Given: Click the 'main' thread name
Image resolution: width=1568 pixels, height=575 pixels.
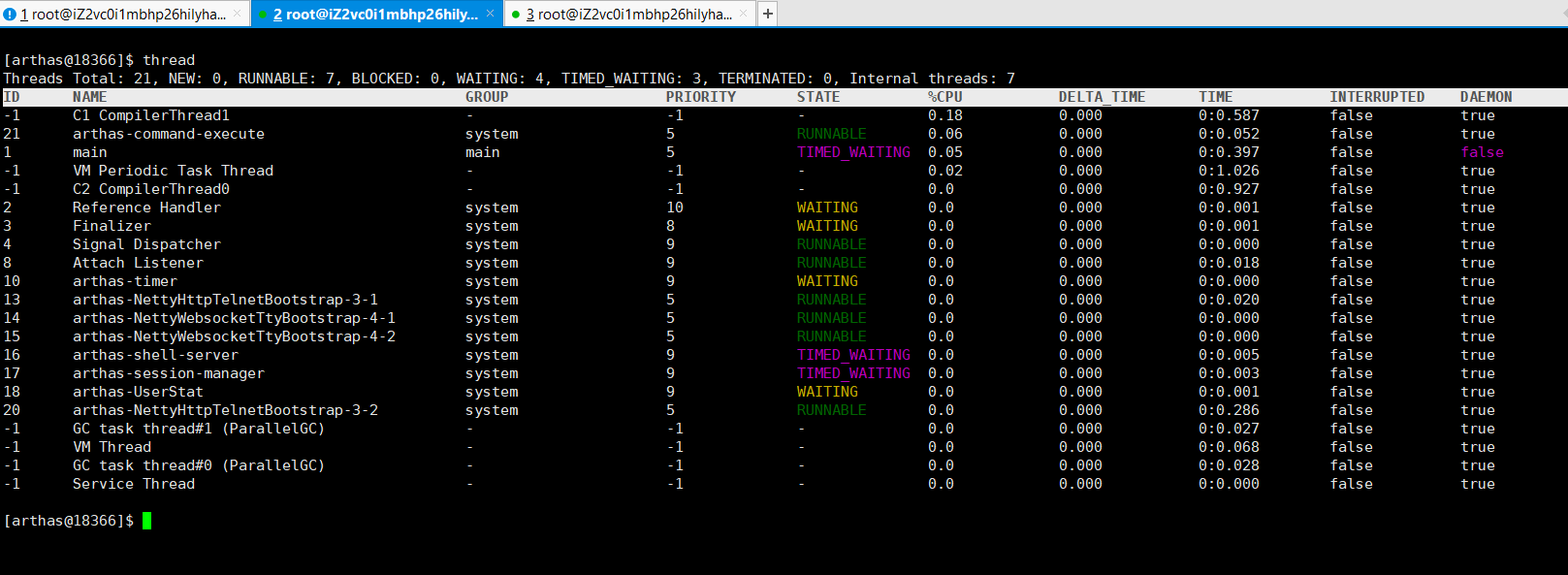Looking at the screenshot, I should (90, 152).
